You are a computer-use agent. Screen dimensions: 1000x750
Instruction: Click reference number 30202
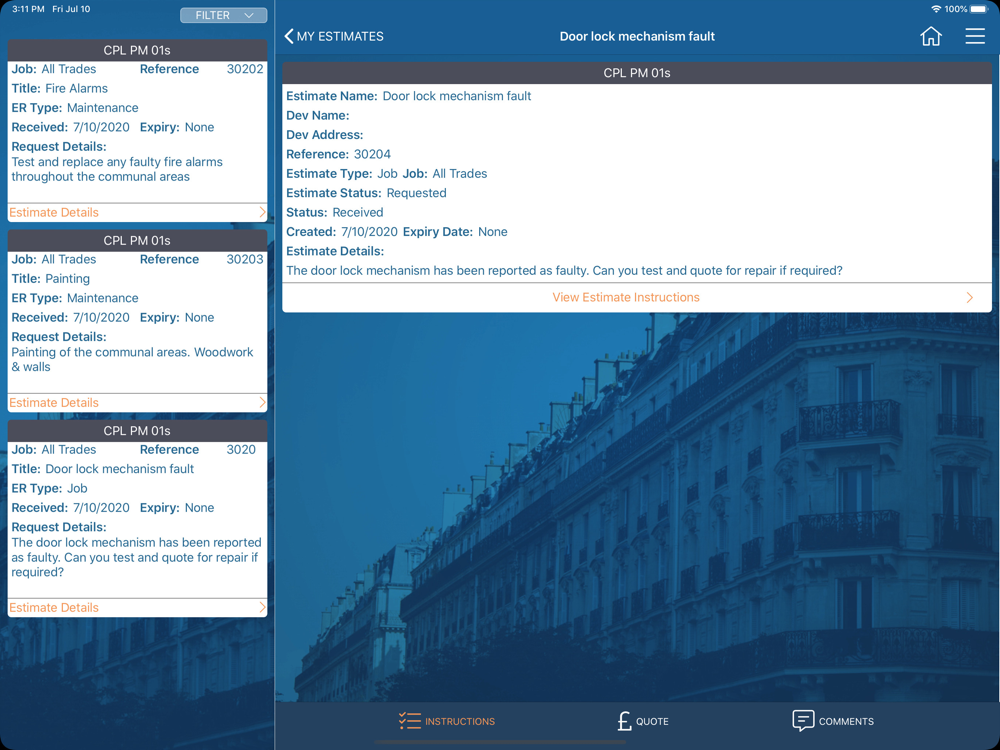click(x=245, y=69)
